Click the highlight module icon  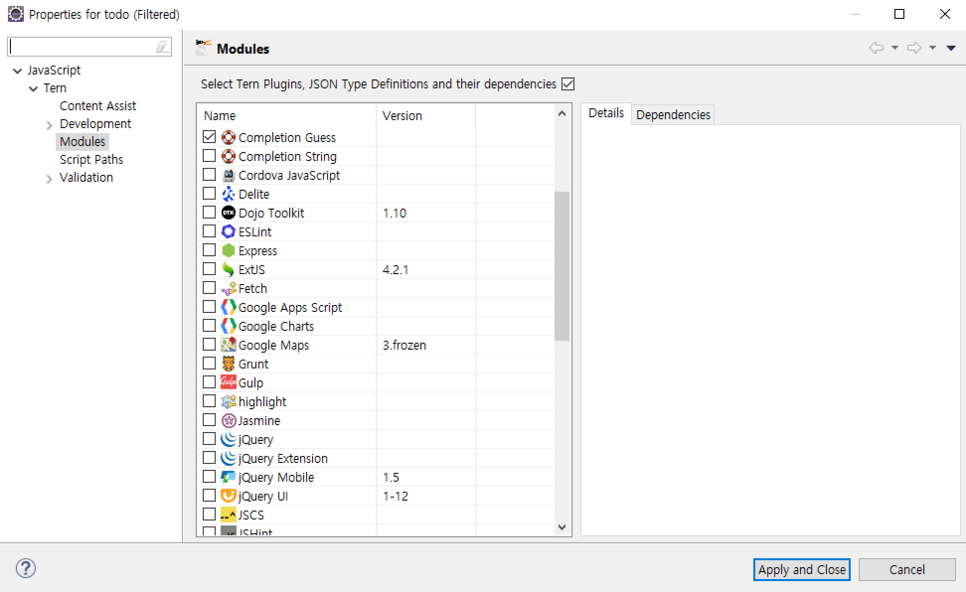click(229, 402)
